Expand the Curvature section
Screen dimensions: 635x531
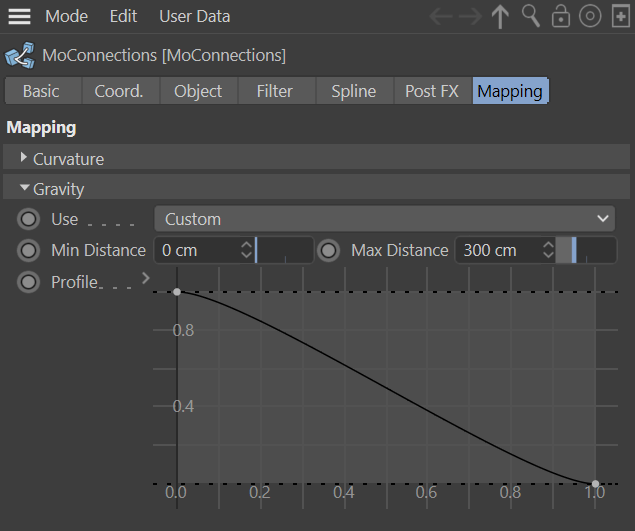click(24, 158)
